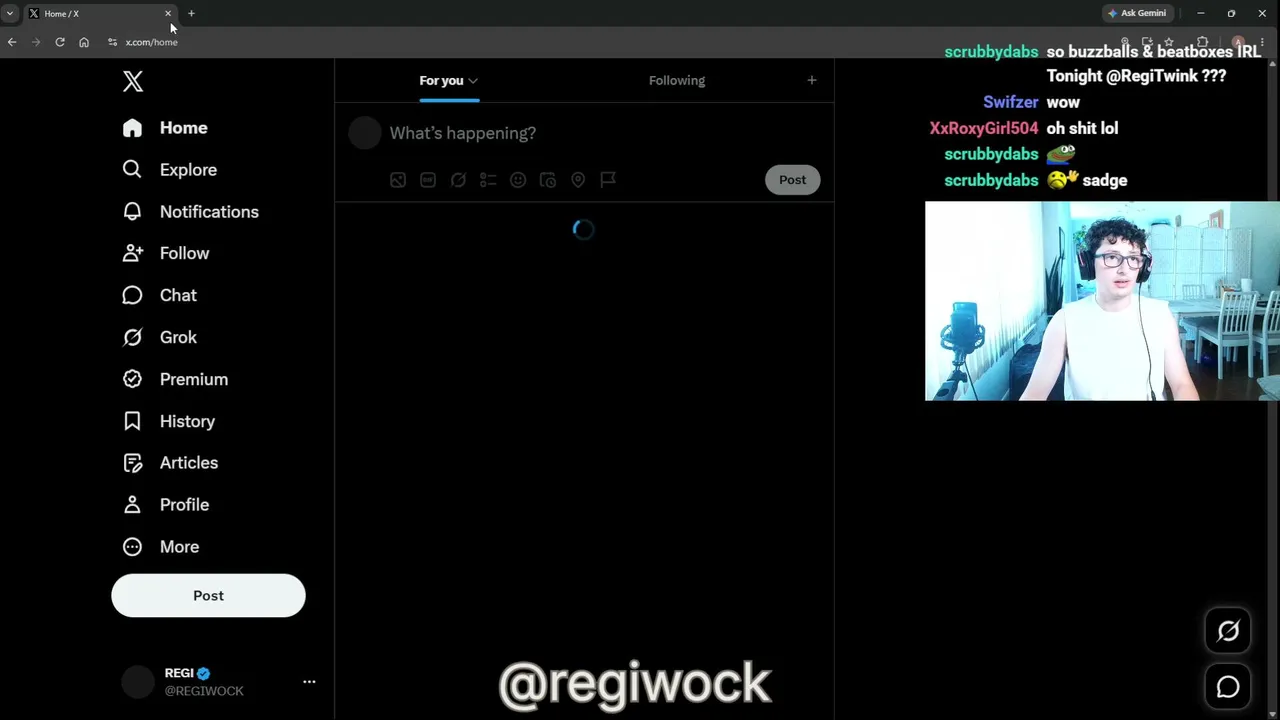Viewport: 1280px width, 720px height.
Task: Click the webcam video overlay
Action: [1102, 301]
